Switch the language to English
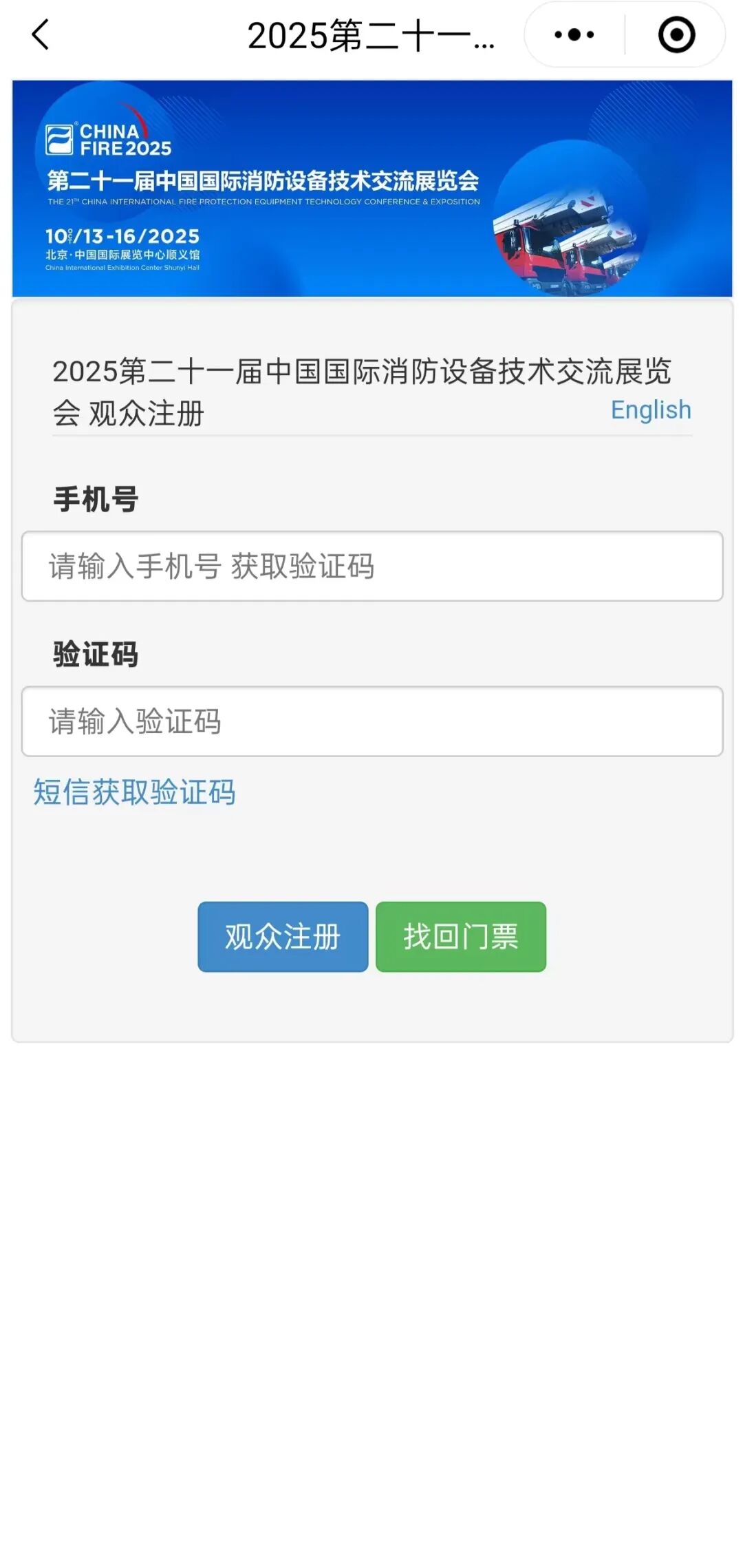Viewport: 743px width, 1568px height. point(650,410)
